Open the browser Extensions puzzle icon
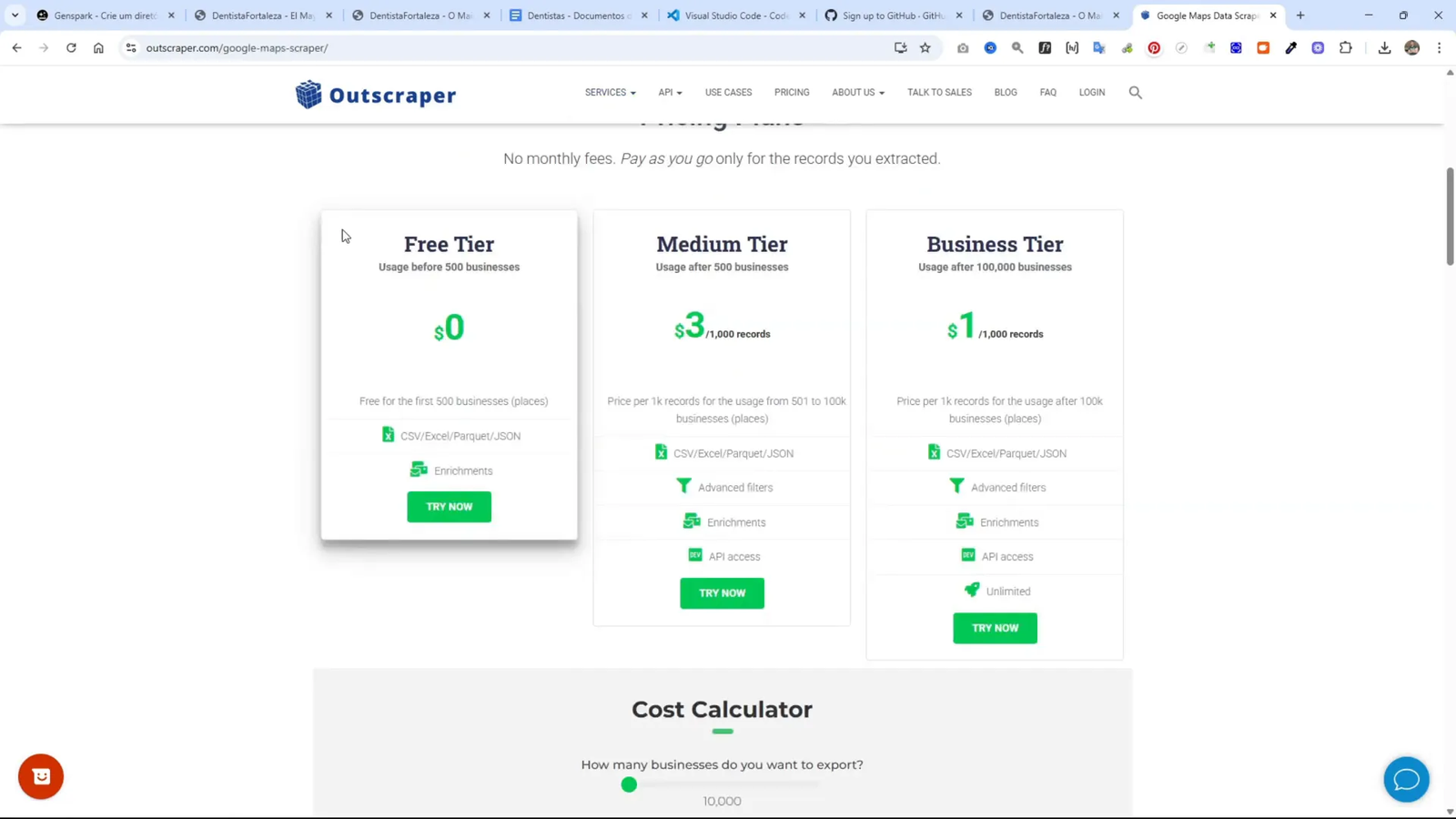 pos(1346,48)
